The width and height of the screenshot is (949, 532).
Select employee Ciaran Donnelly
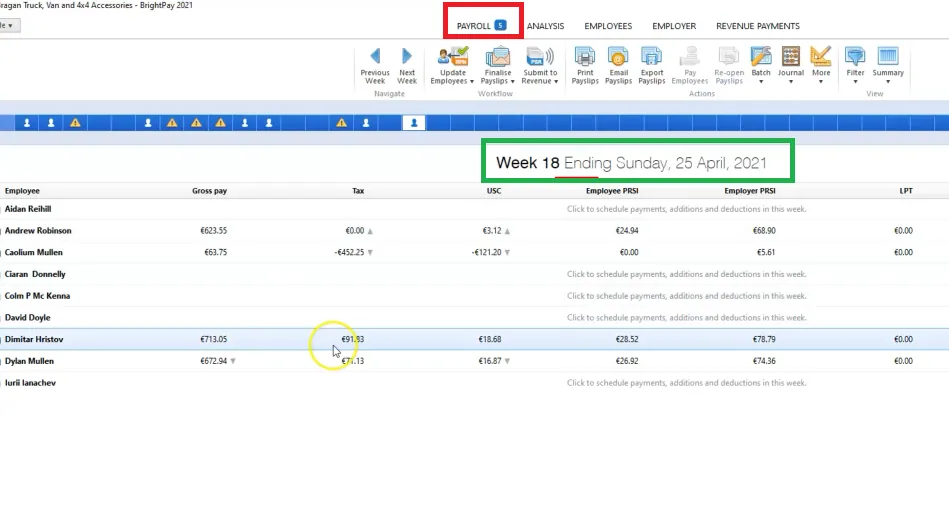point(35,274)
